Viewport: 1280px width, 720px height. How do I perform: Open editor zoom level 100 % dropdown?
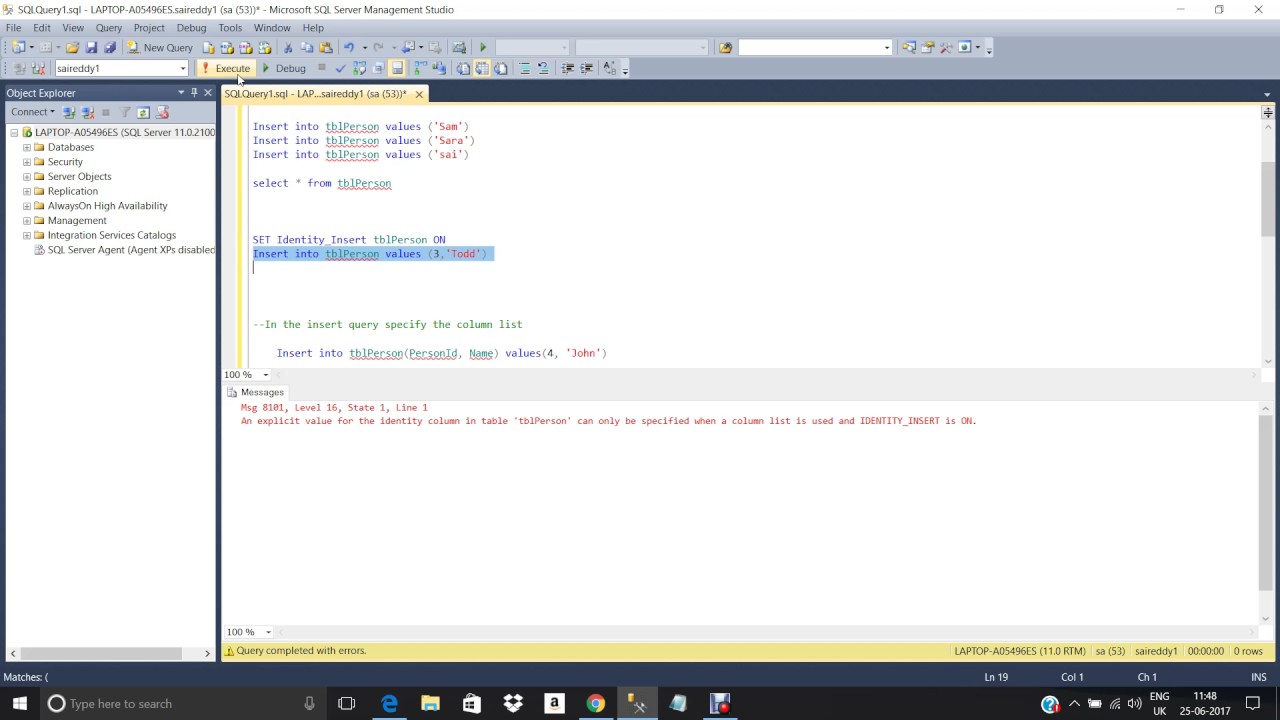(x=265, y=374)
